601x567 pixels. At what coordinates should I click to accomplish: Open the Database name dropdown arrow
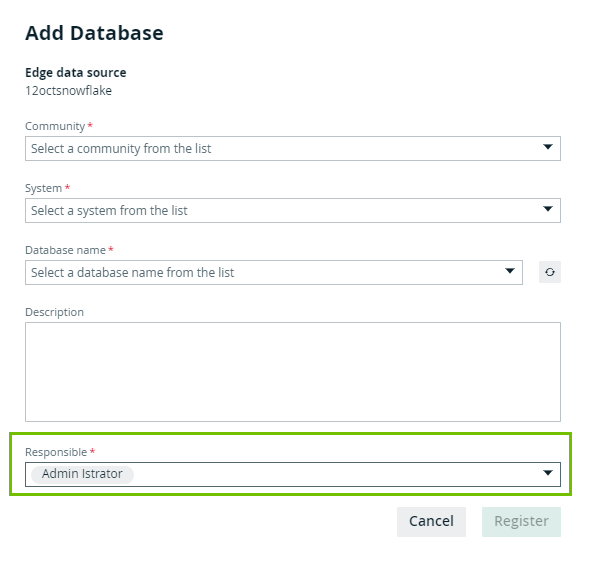coord(510,272)
